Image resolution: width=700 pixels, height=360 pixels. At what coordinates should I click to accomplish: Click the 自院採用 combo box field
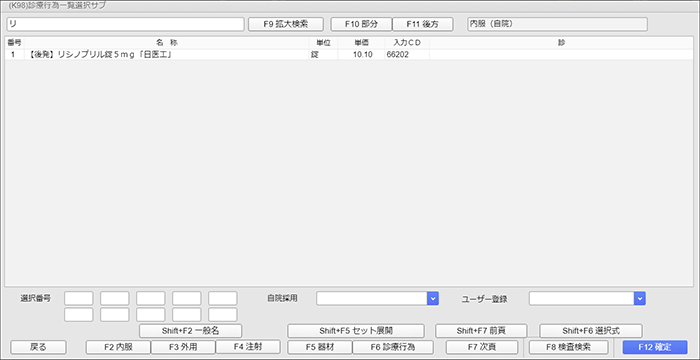click(371, 298)
